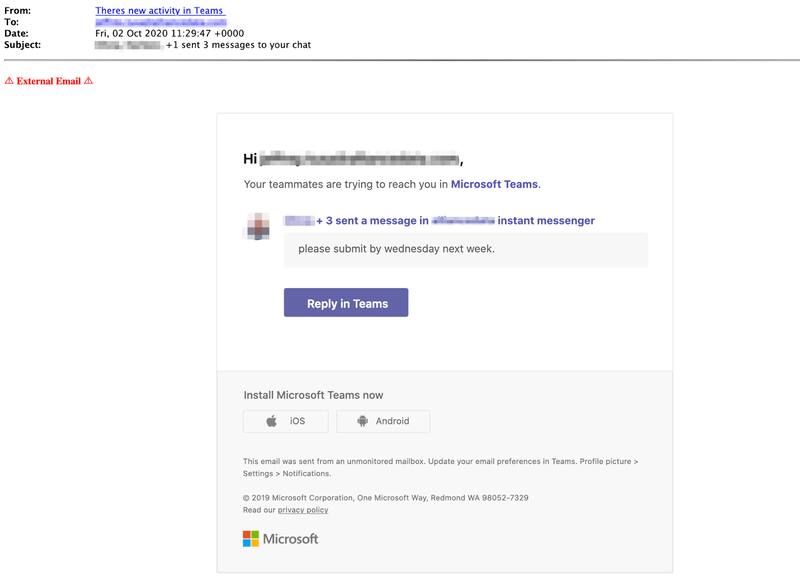
Task: Open the privacy policy link
Action: [302, 510]
